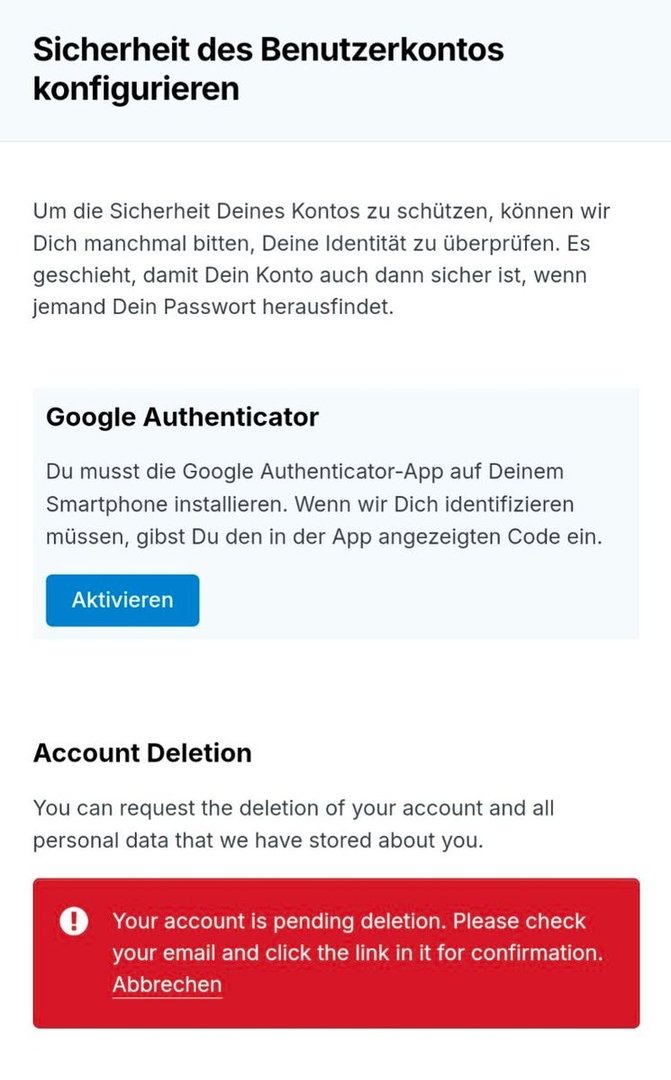Click the 'Account Deletion' heading

[142, 753]
